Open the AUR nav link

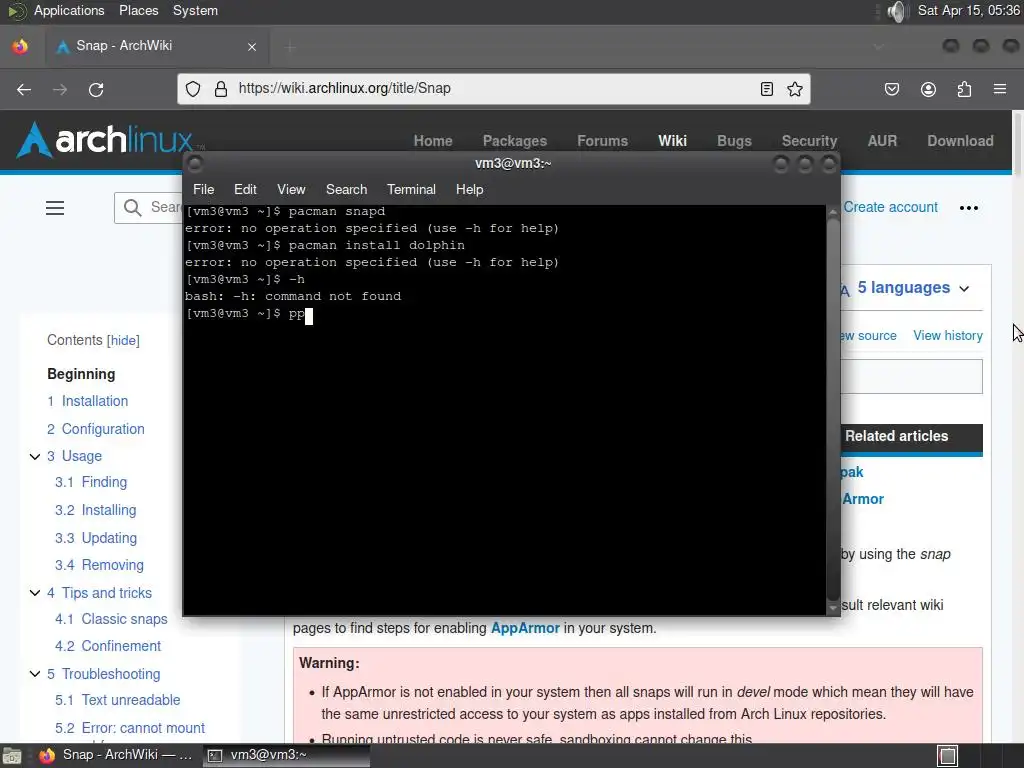pyautogui.click(x=882, y=141)
